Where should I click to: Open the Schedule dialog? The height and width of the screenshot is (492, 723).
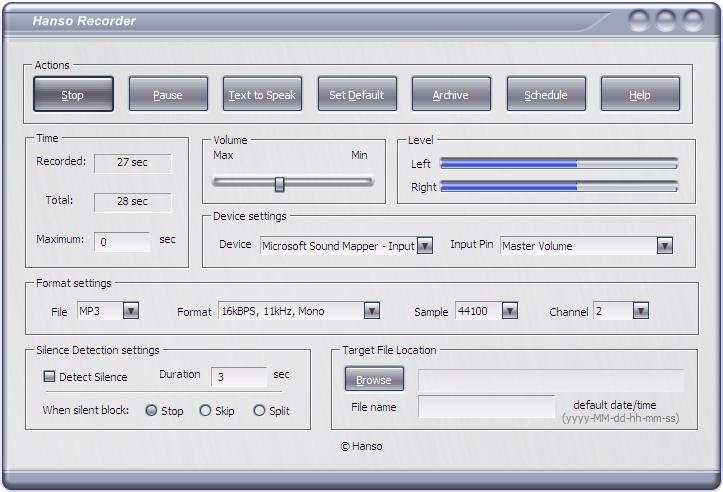[546, 95]
